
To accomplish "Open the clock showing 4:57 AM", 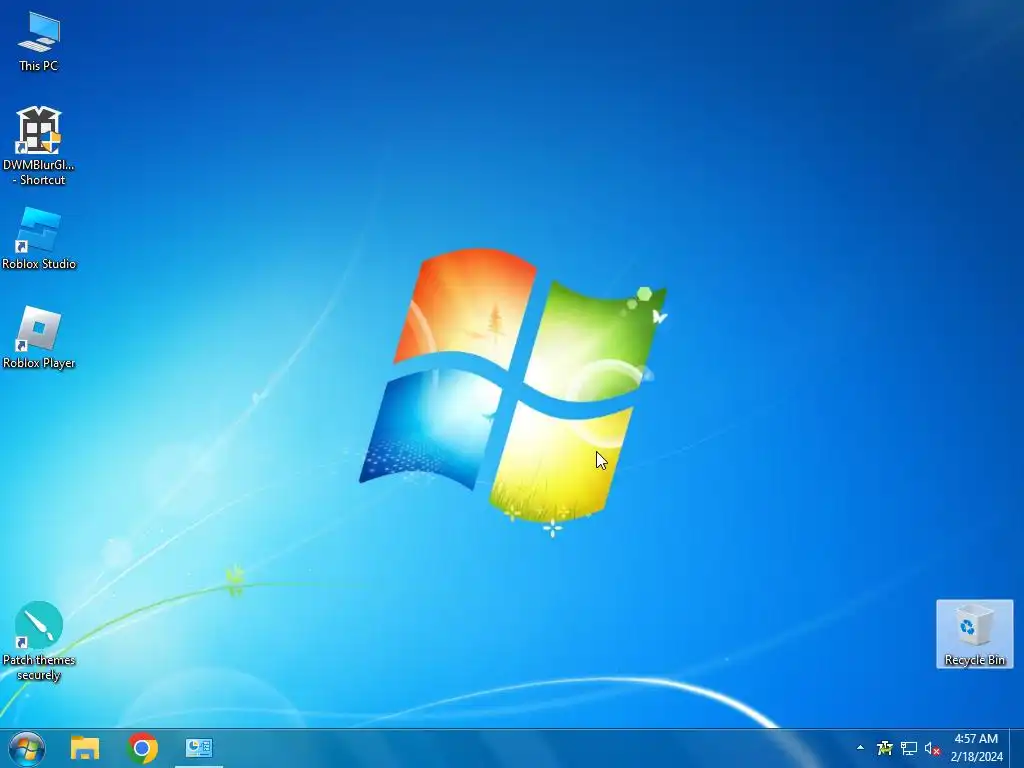I will pyautogui.click(x=976, y=739).
